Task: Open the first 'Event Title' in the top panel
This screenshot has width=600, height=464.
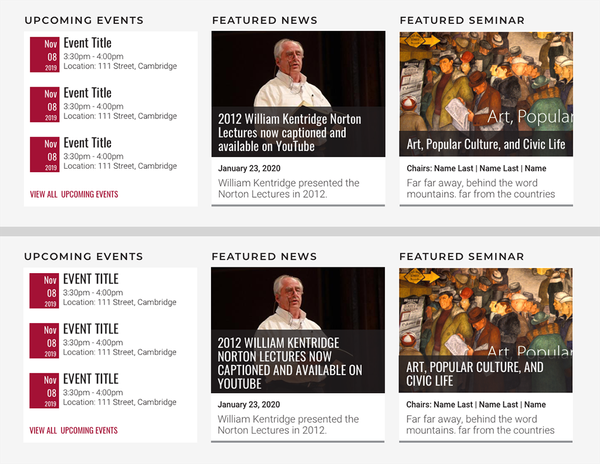Action: (x=87, y=42)
